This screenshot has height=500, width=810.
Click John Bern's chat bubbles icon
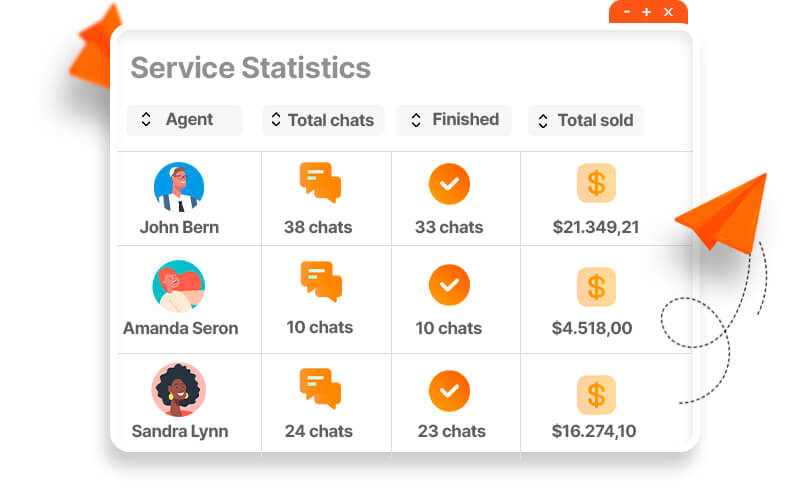[320, 183]
